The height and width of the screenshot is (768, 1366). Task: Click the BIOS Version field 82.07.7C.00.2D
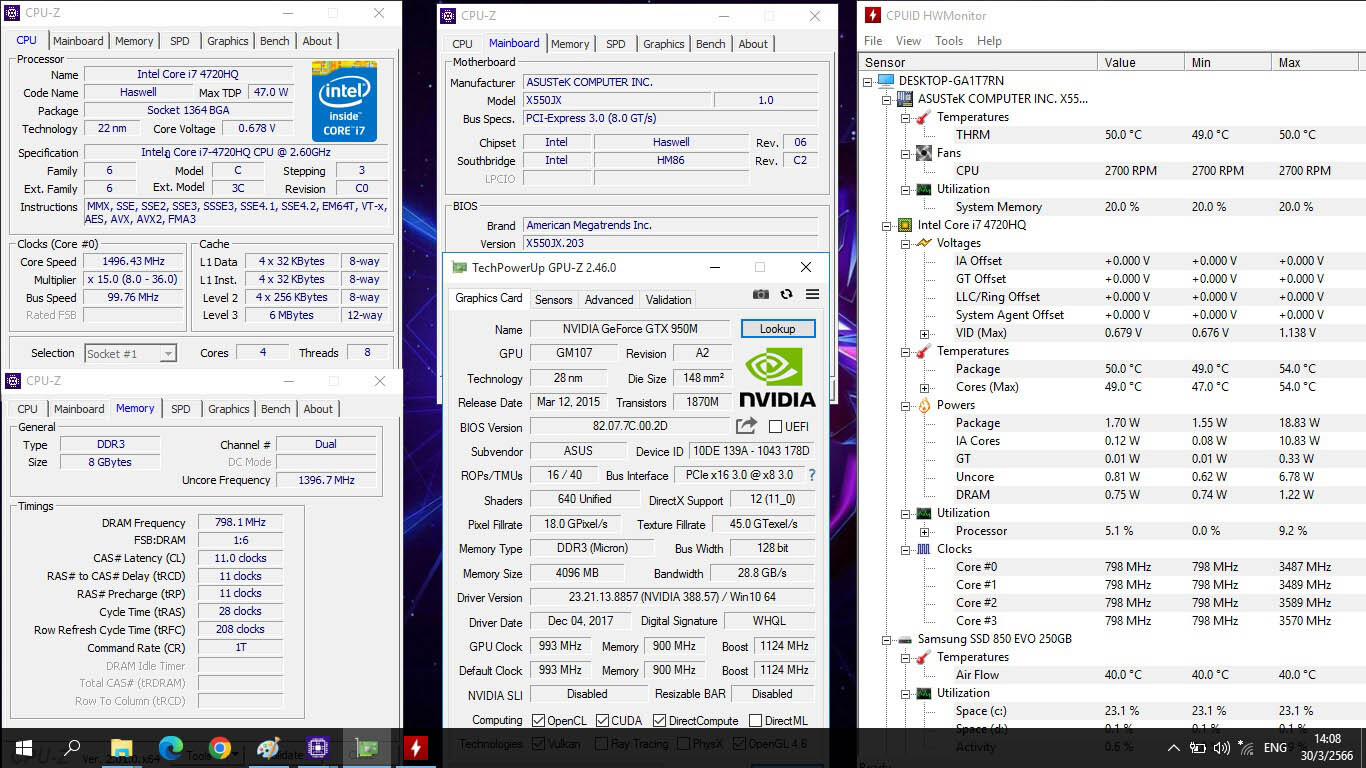click(630, 427)
